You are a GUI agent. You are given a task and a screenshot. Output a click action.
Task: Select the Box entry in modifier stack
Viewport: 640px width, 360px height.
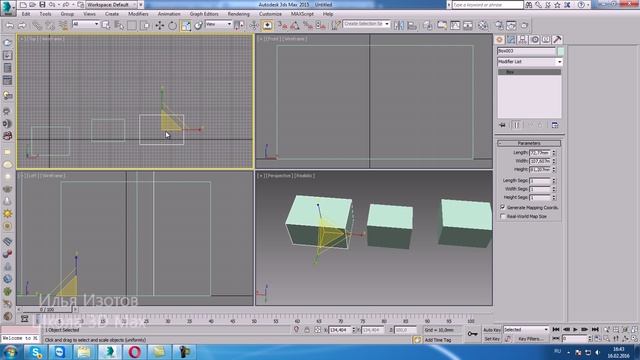[529, 72]
